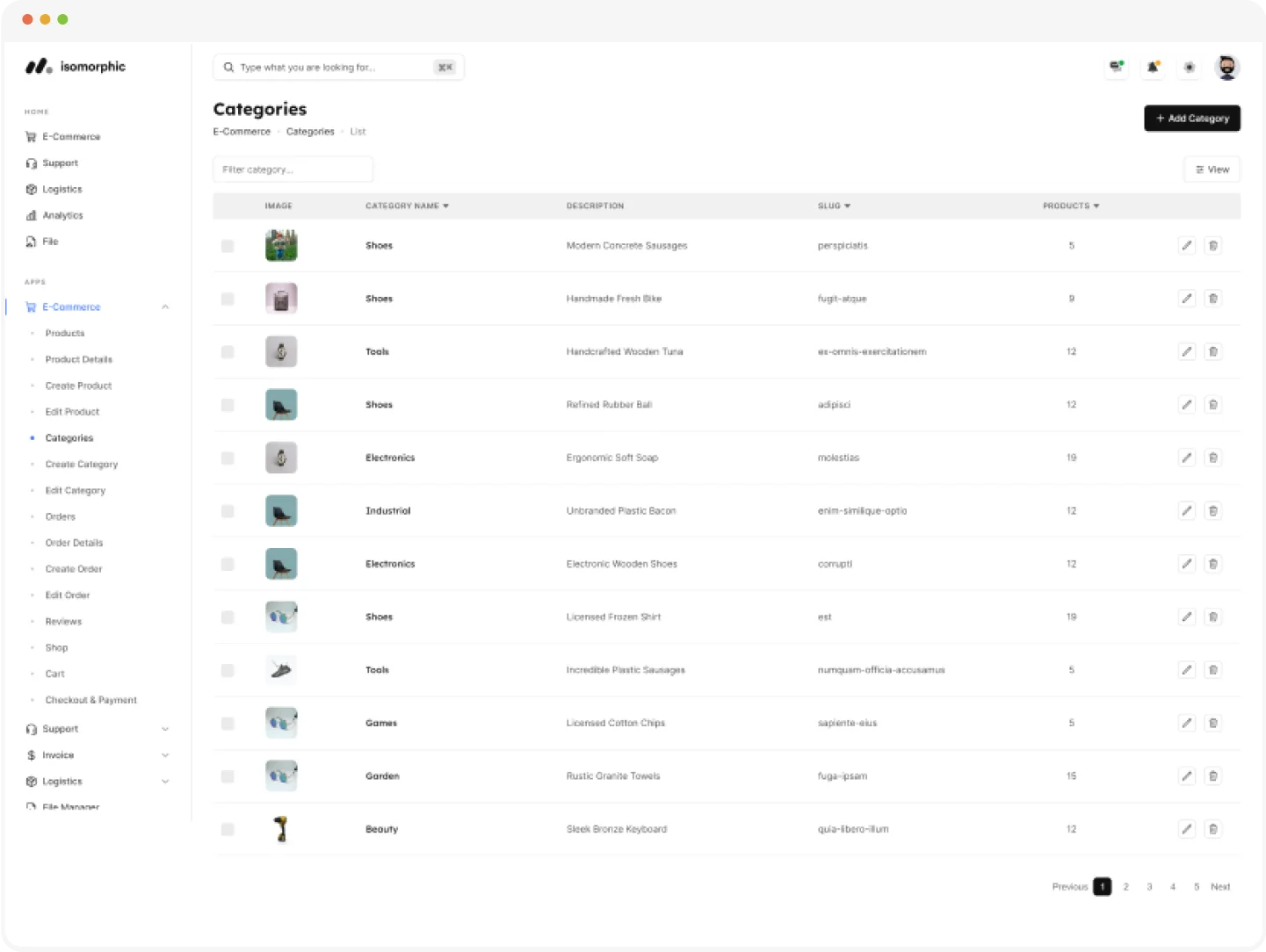
Task: Expand the Invoice menu in sidebar
Action: coord(165,755)
